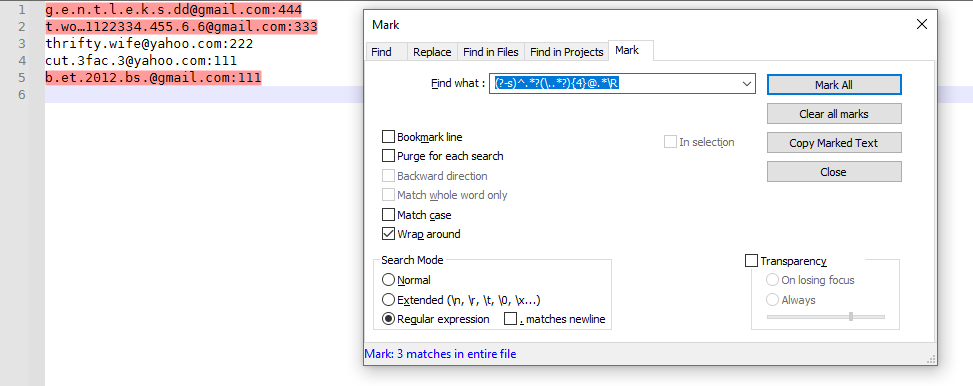The height and width of the screenshot is (386, 973).
Task: Enable the Transparency checkbox
Action: (751, 261)
